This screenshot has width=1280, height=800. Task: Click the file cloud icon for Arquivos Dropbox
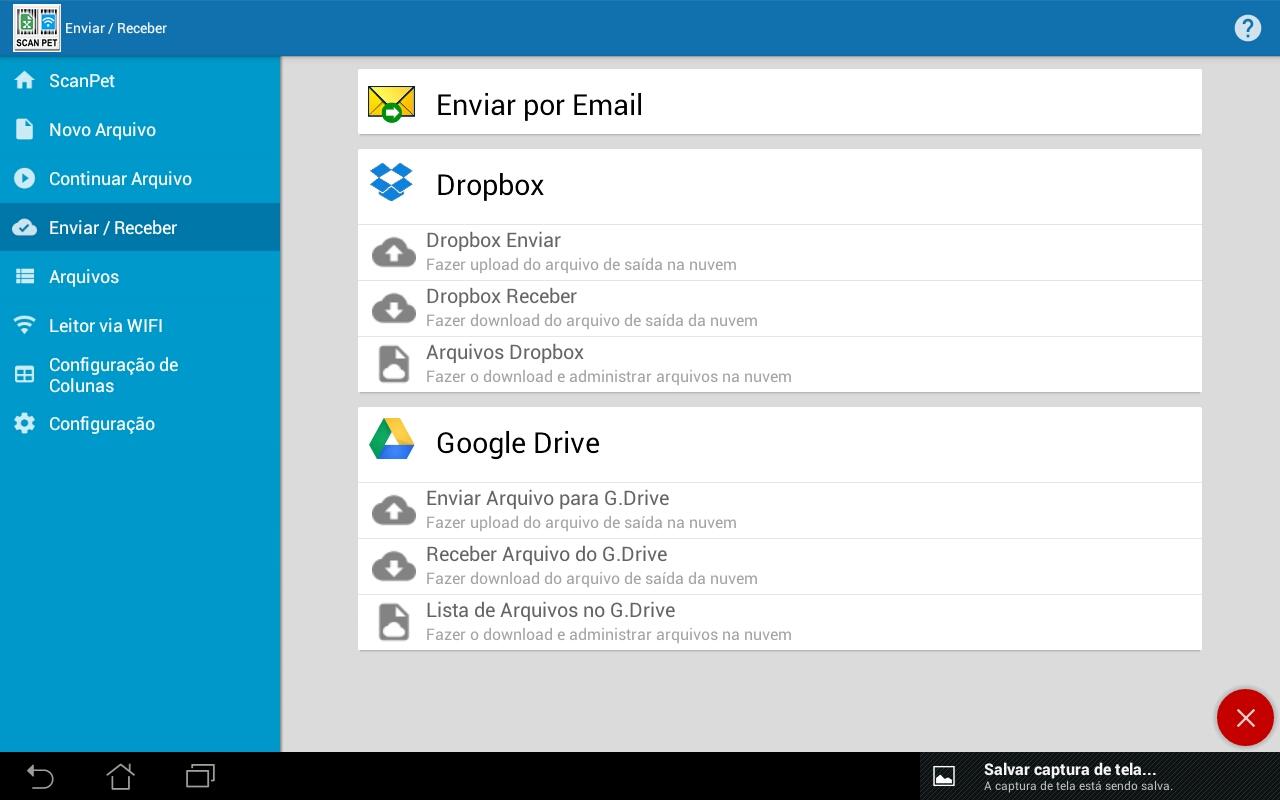coord(394,364)
